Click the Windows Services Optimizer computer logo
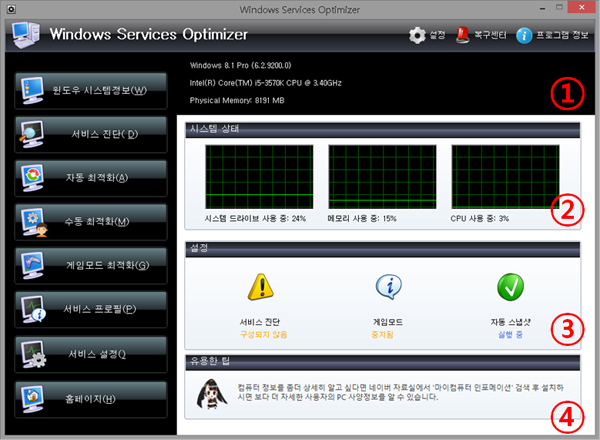Image resolution: width=600 pixels, height=440 pixels. pyautogui.click(x=26, y=34)
